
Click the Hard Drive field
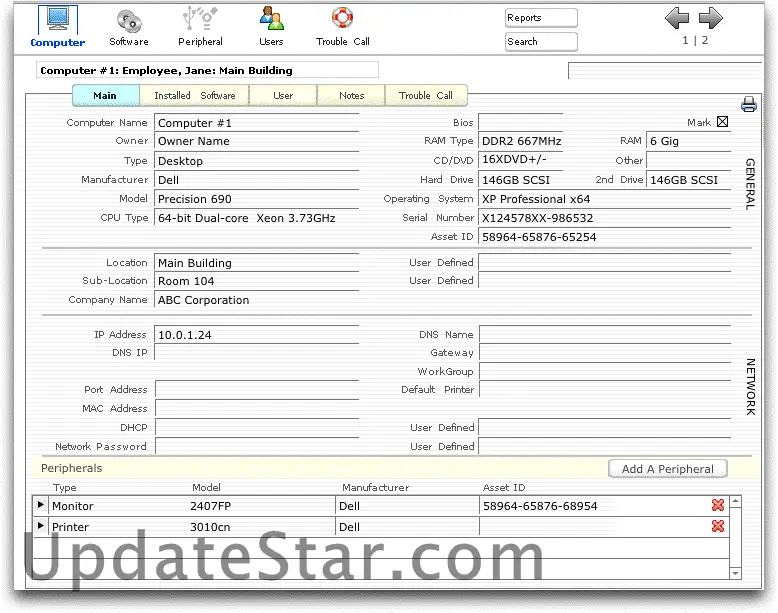(x=520, y=180)
